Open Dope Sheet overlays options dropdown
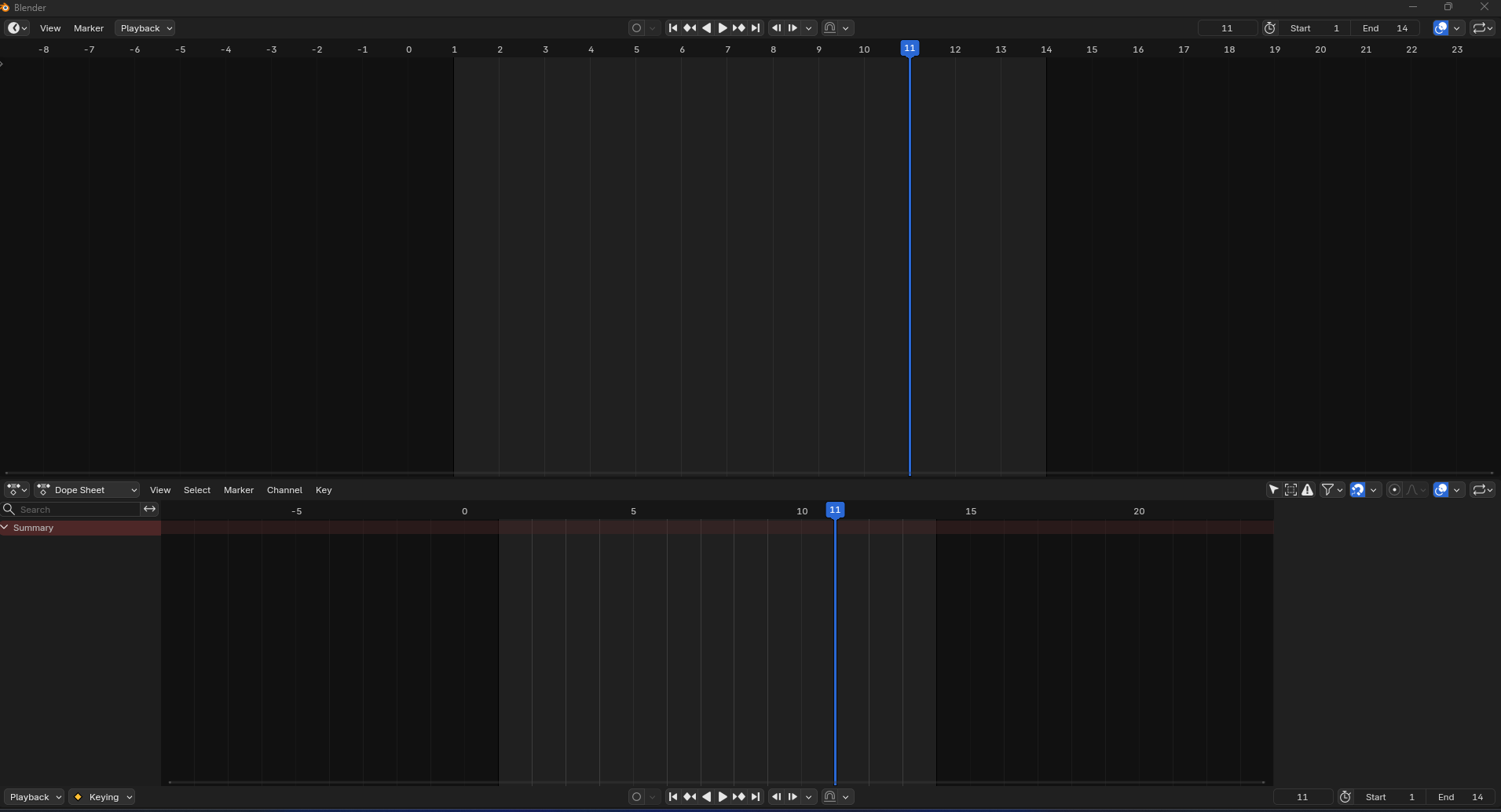This screenshot has height=812, width=1501. tap(1457, 490)
